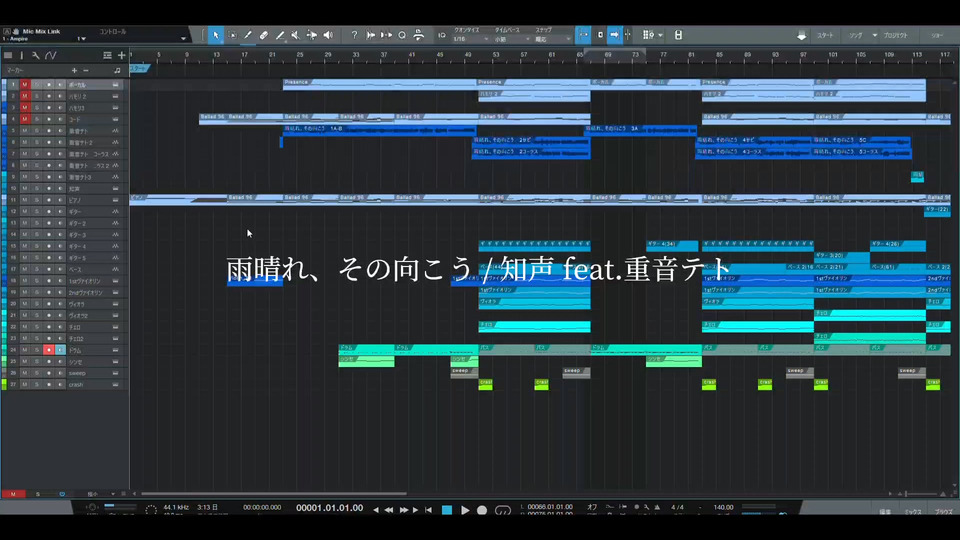Viewport: 960px width, 540px height.
Task: Click the add track plus button
Action: (x=121, y=55)
